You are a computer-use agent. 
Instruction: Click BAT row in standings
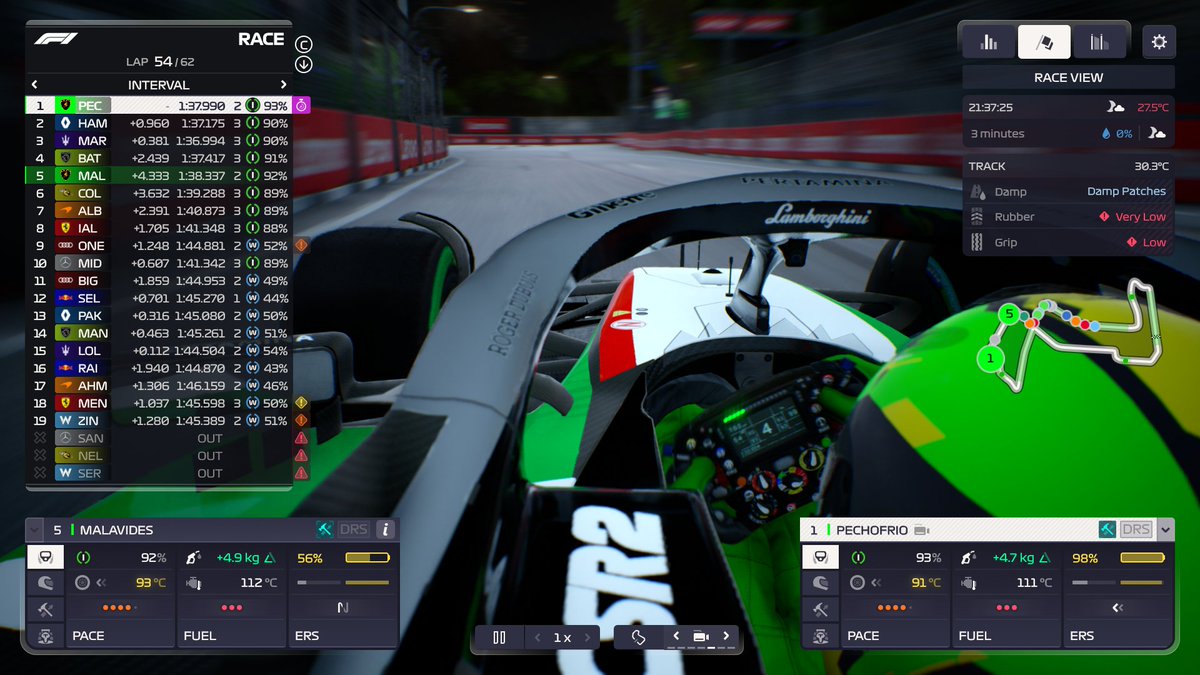pos(159,158)
